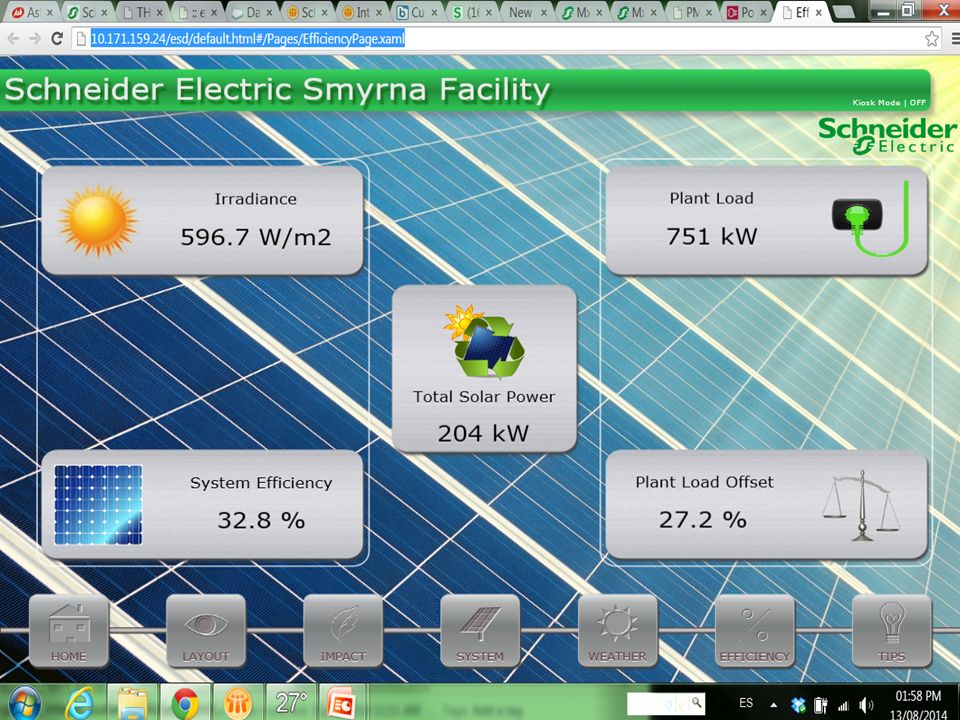The image size is (960, 720).
Task: Open the IMPACT leaf button
Action: pyautogui.click(x=343, y=631)
